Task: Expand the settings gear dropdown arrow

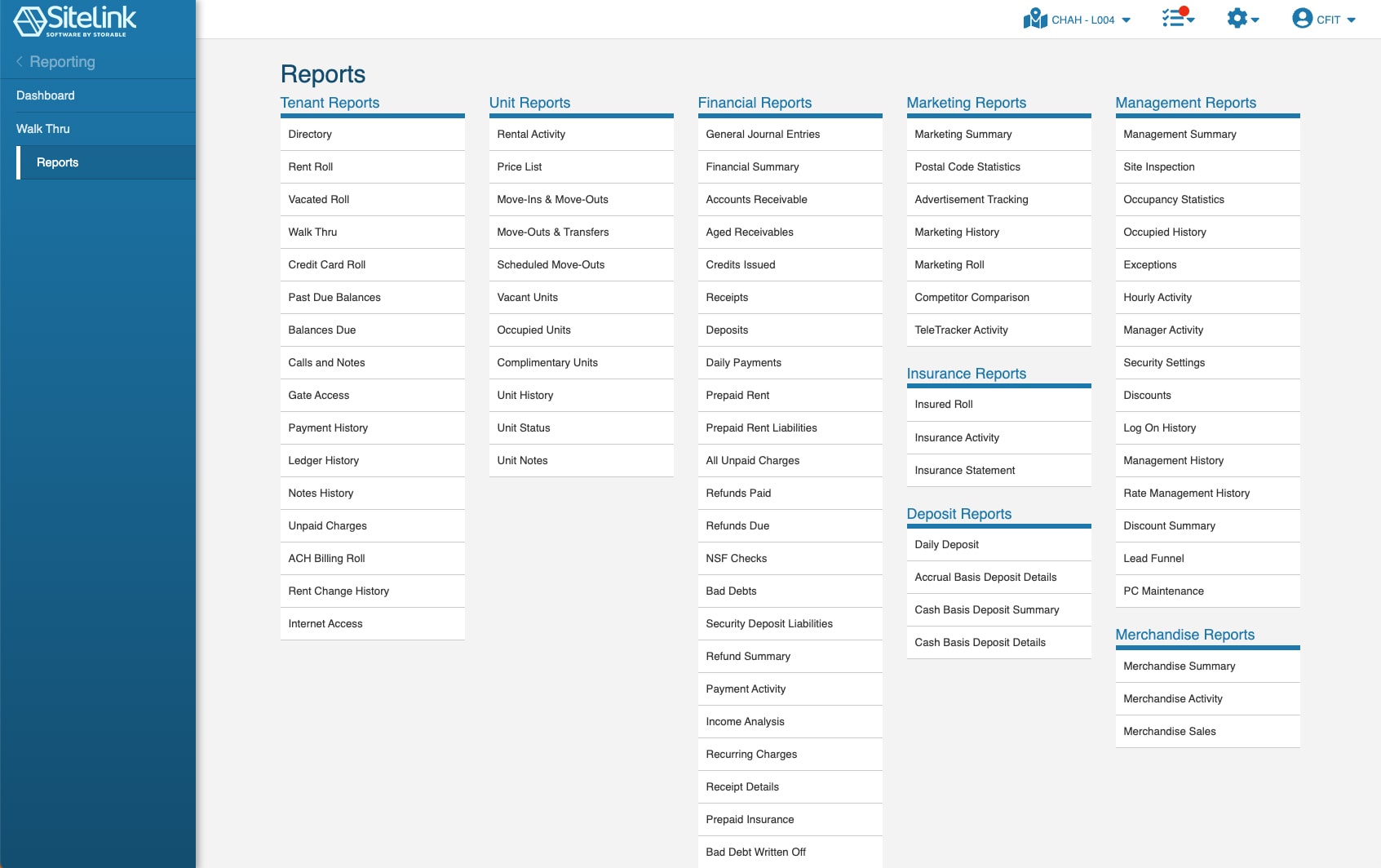Action: (1255, 20)
